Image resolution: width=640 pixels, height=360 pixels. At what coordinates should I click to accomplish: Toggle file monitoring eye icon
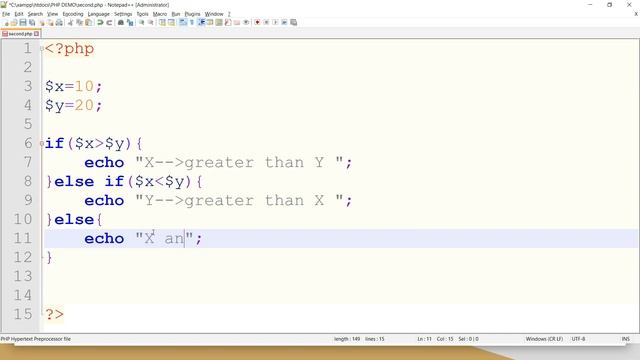click(x=246, y=22)
